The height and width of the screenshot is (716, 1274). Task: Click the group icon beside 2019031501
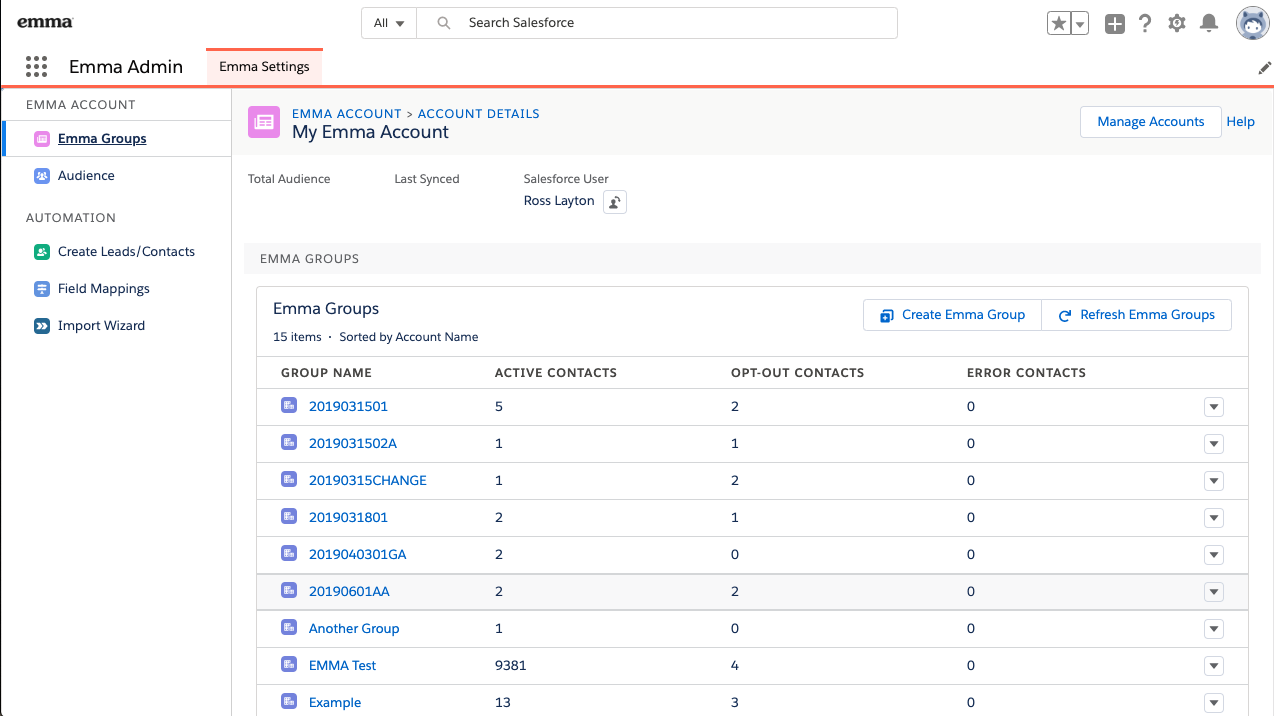289,405
